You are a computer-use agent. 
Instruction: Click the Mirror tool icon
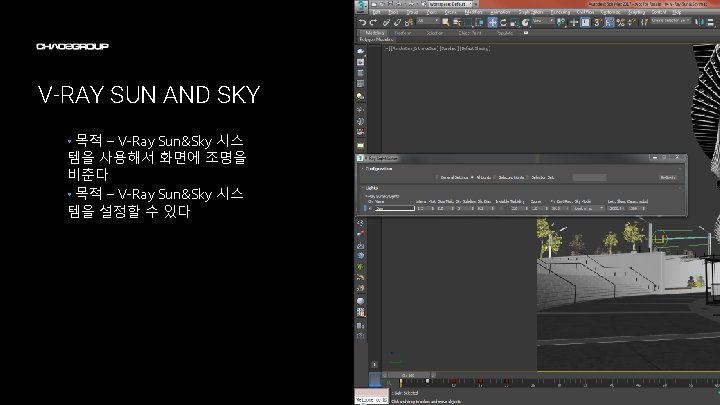coord(699,22)
